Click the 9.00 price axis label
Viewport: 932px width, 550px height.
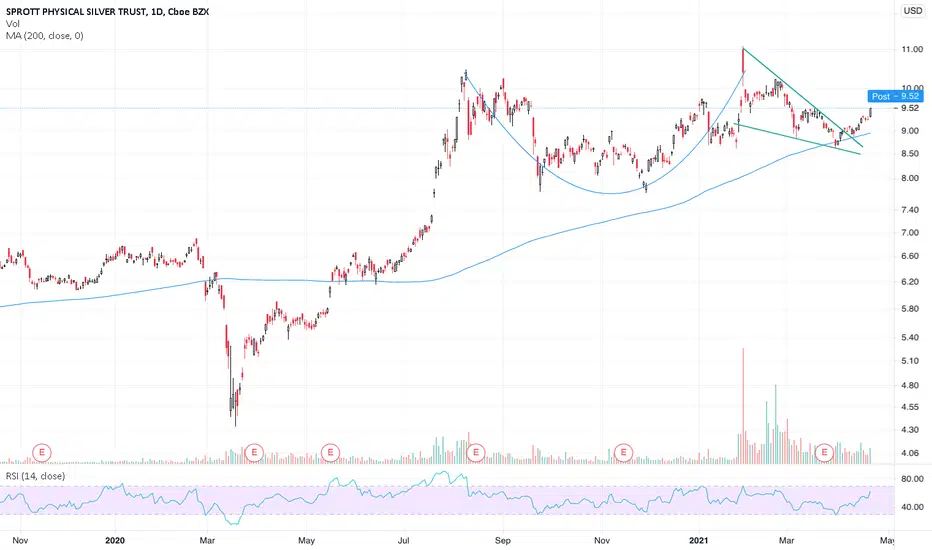(x=912, y=131)
